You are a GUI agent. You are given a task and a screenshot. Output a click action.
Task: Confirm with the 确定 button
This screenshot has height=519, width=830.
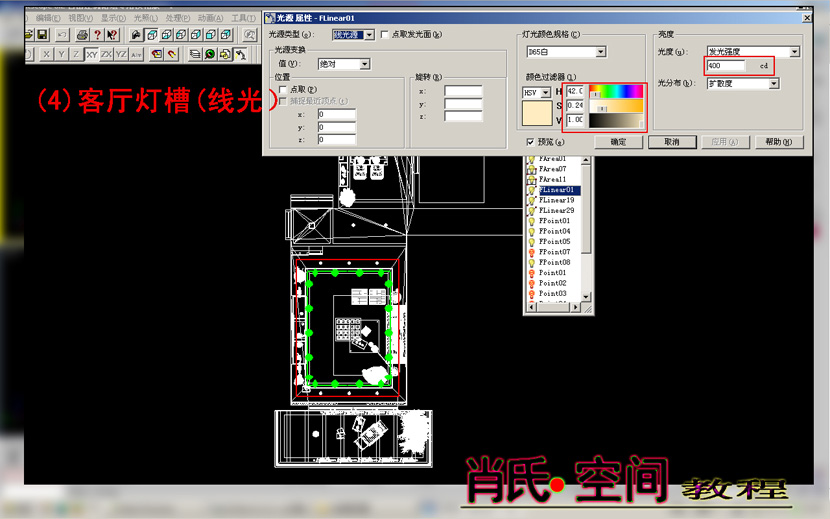[618, 142]
